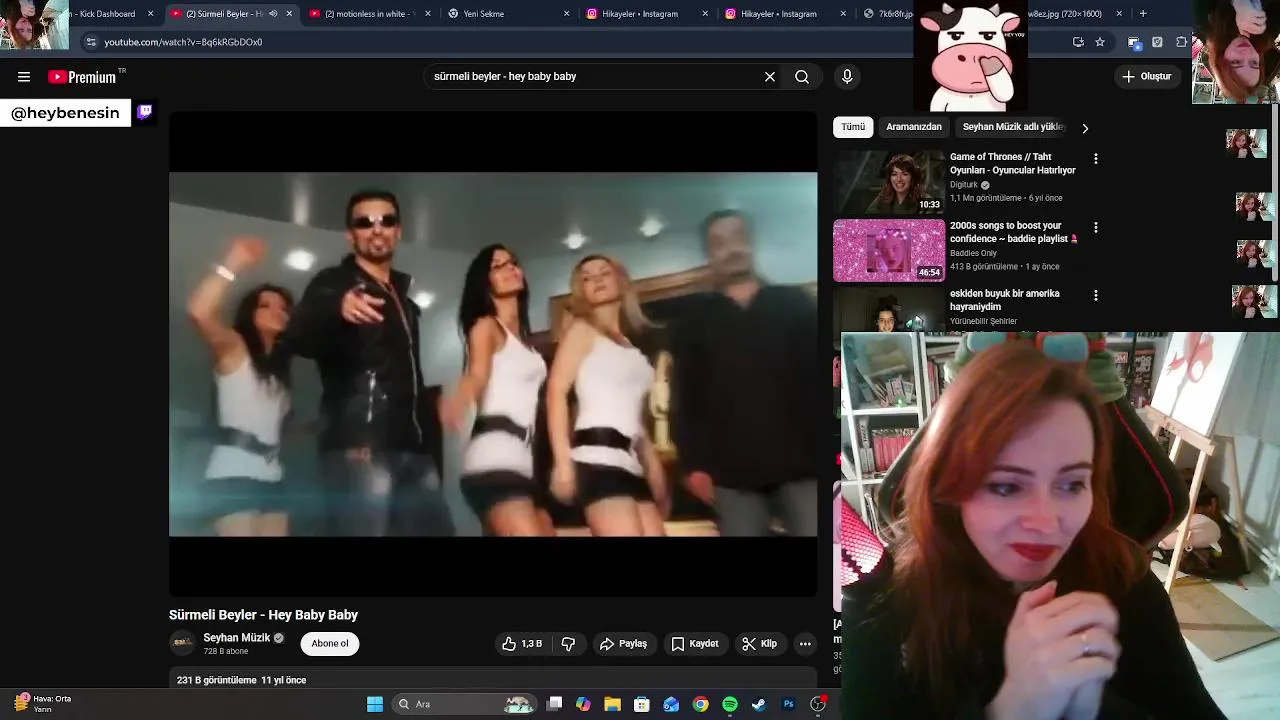
Task: Switch to motionless in white tab
Action: click(x=370, y=14)
